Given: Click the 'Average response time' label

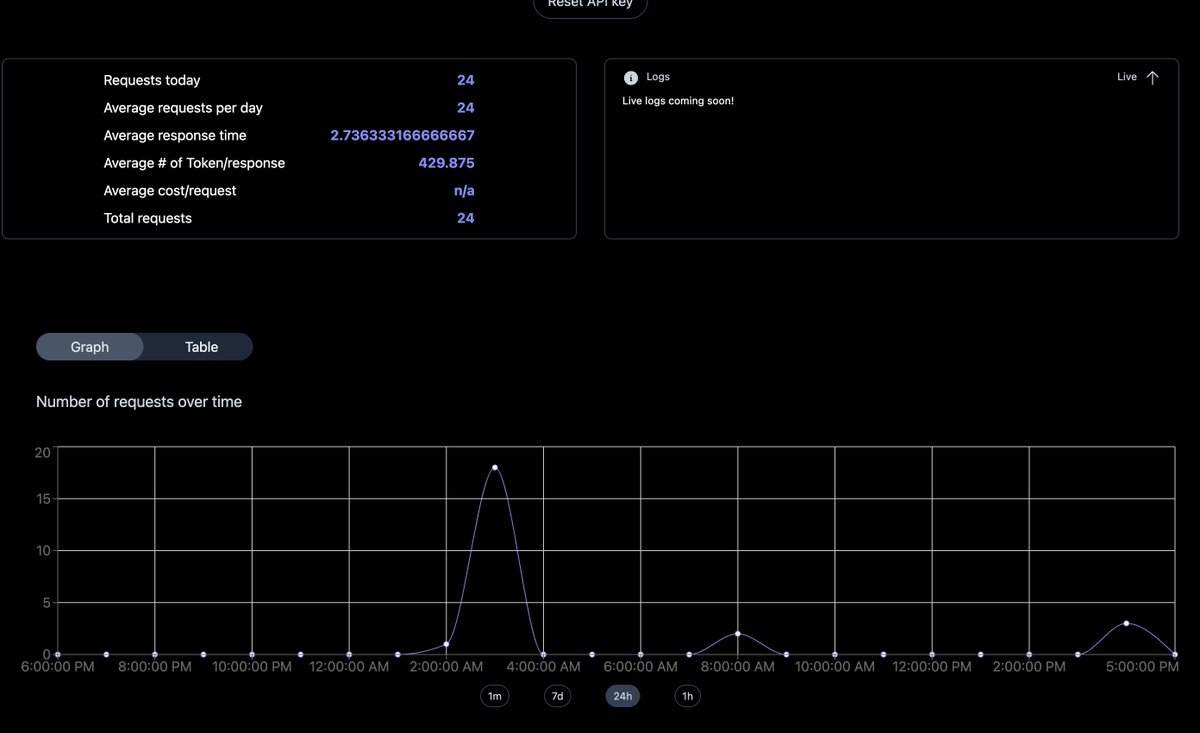Looking at the screenshot, I should click(175, 135).
